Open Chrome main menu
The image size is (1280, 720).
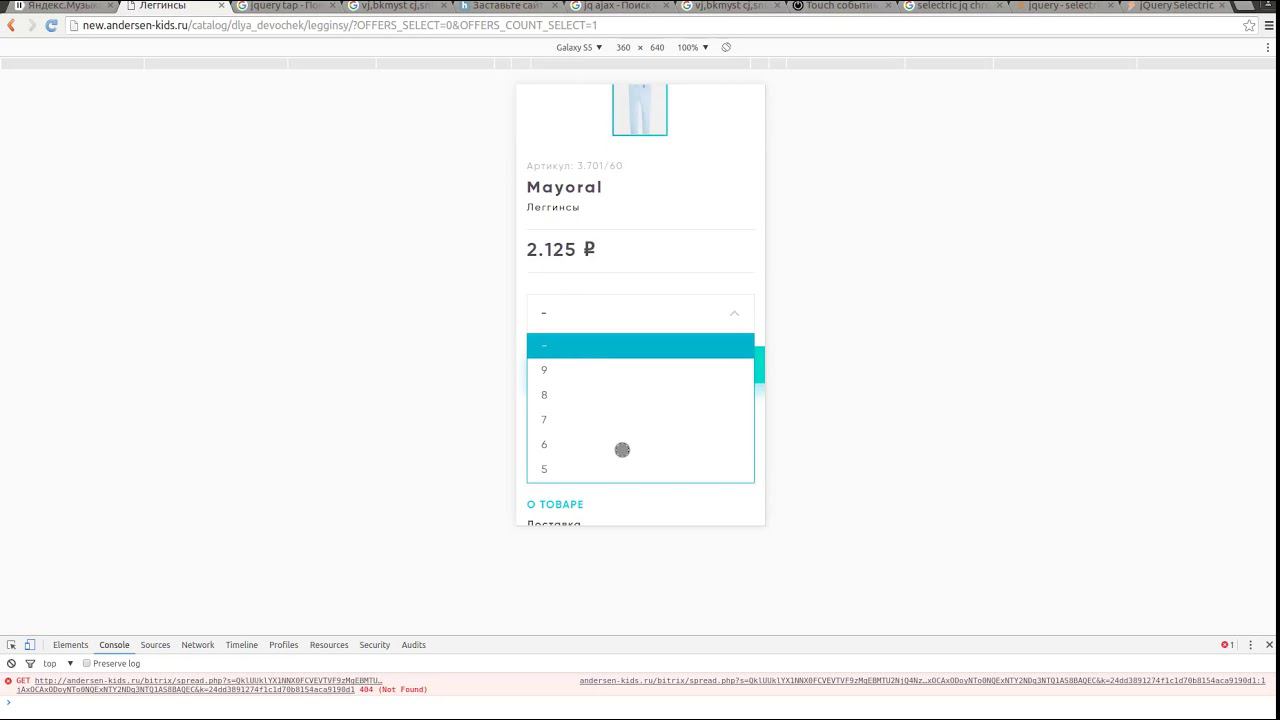[x=1269, y=25]
